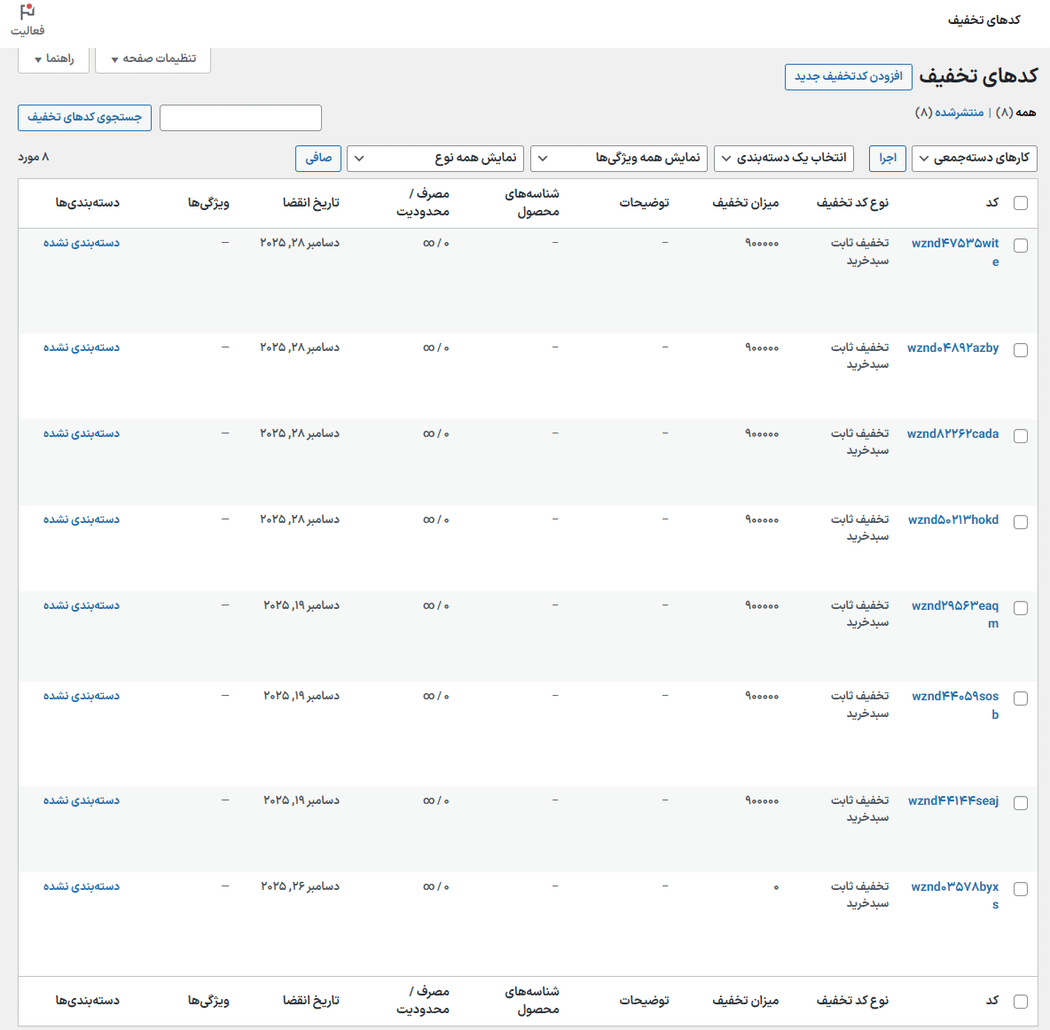This screenshot has height=1030, width=1050.
Task: Select the bottom select-all checkbox
Action: (x=1021, y=1000)
